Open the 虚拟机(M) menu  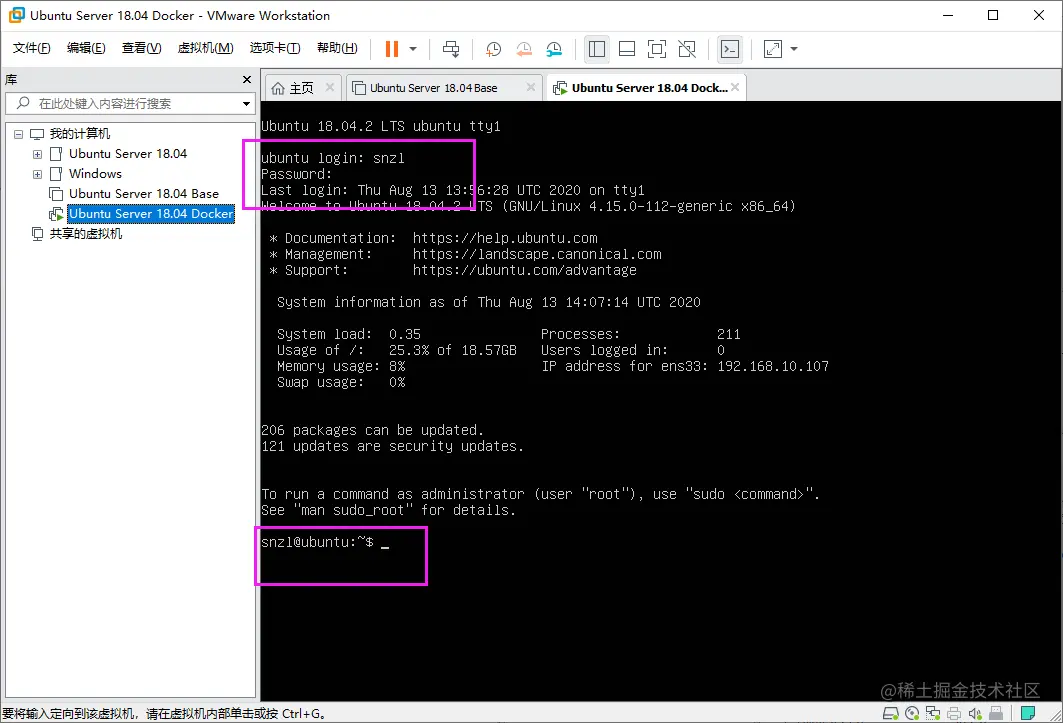[205, 47]
